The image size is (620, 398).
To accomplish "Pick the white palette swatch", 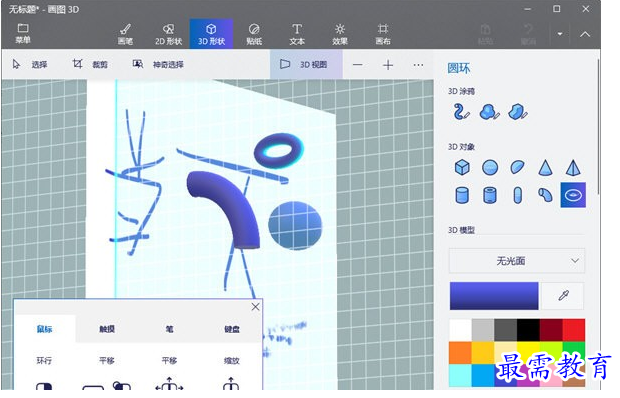I will coord(460,330).
